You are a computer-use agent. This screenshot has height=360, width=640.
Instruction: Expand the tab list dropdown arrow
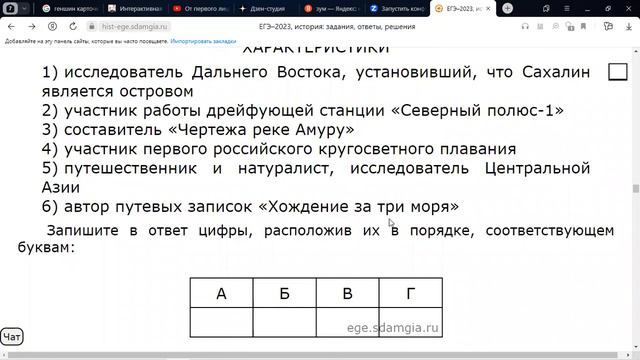click(24, 8)
